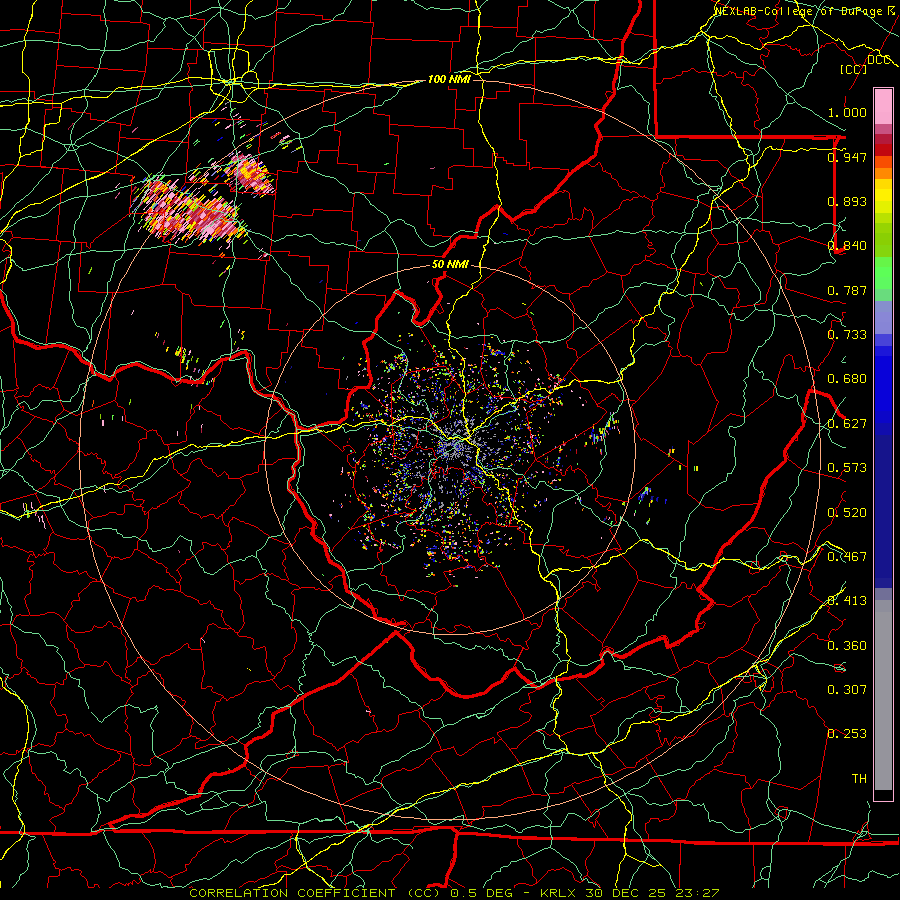Viewport: 900px width, 900px height.
Task: Click the 0.467 legend value
Action: pyautogui.click(x=847, y=557)
